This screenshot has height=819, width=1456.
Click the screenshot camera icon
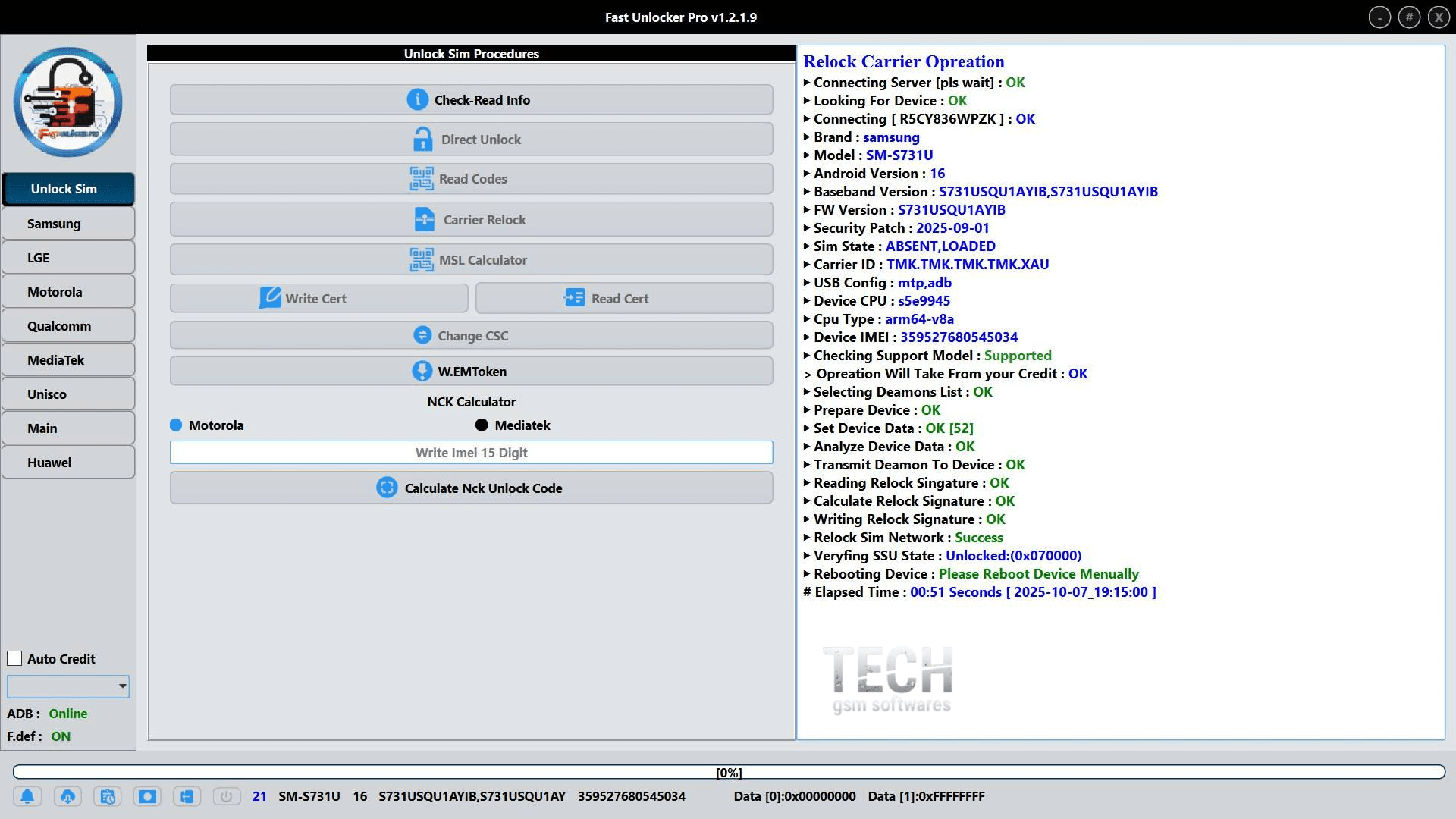pos(147,796)
